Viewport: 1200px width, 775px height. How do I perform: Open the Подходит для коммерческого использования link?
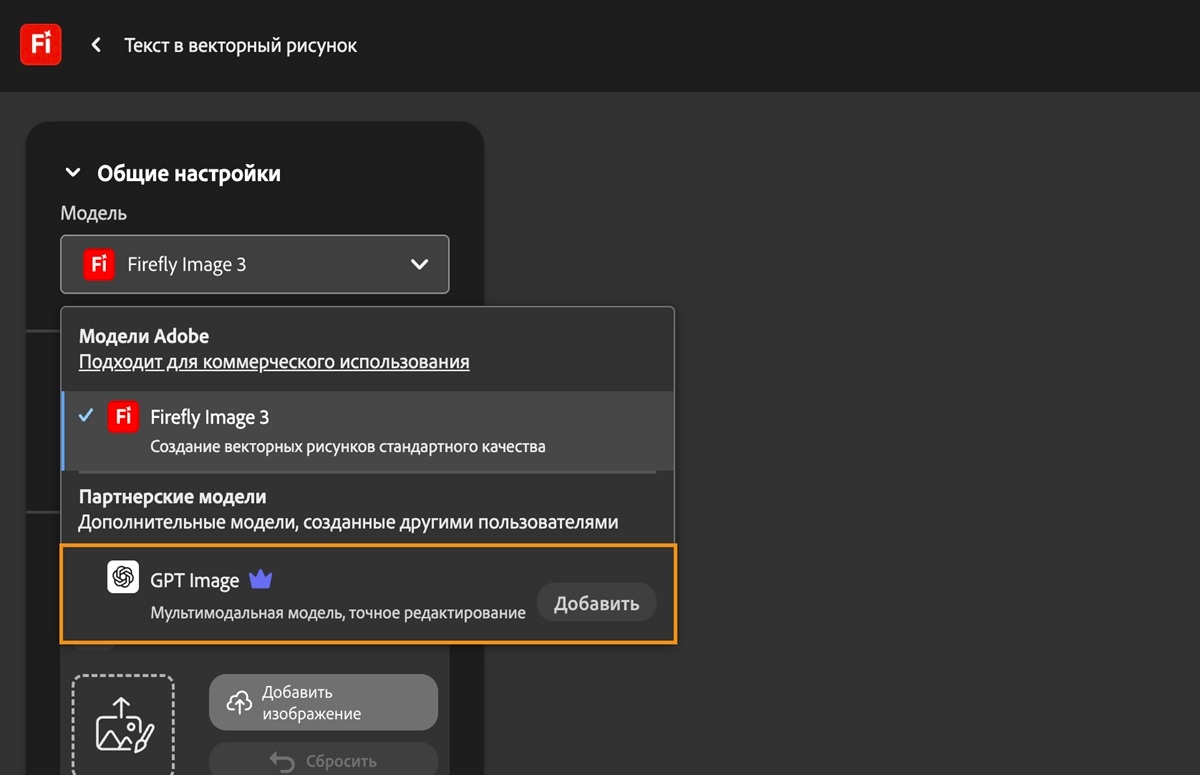tap(274, 362)
